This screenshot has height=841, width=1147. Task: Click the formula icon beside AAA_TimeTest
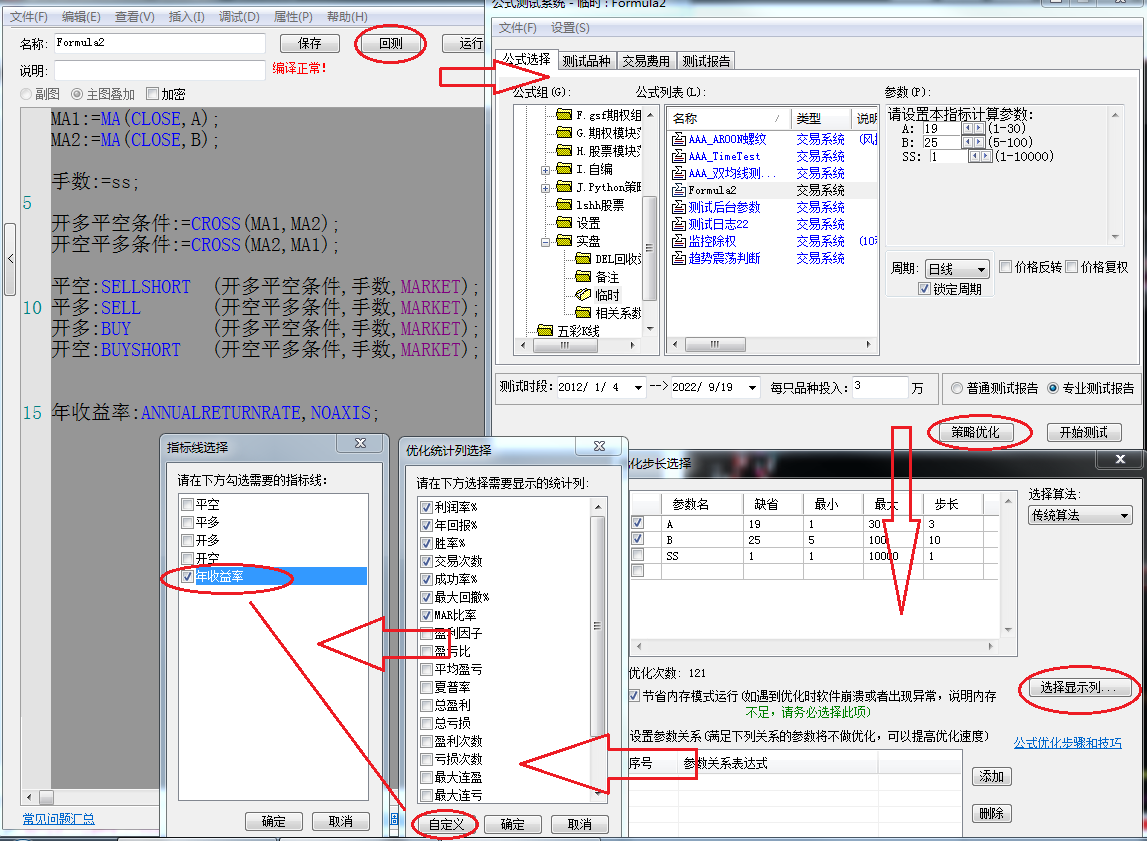click(x=679, y=156)
